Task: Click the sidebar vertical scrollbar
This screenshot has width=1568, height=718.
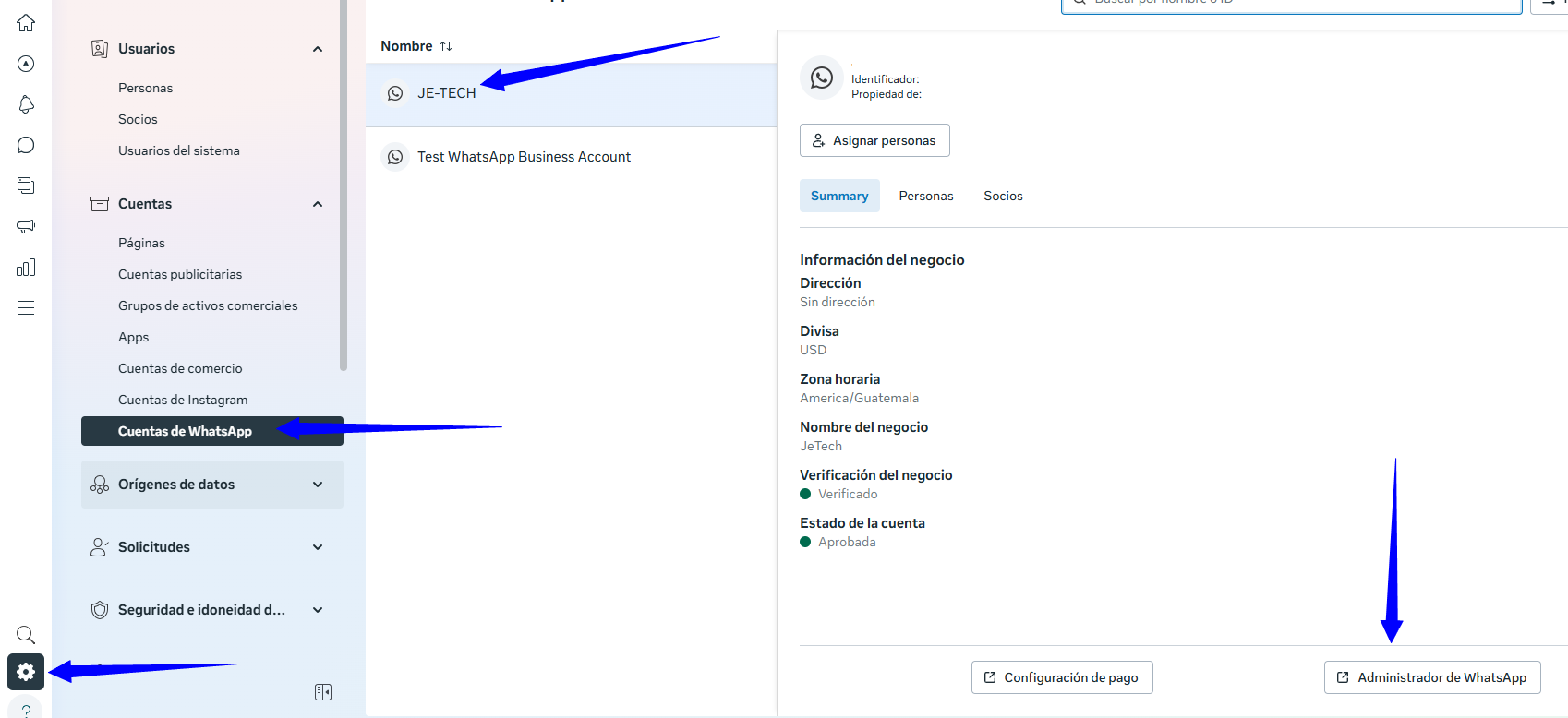Action: click(344, 185)
